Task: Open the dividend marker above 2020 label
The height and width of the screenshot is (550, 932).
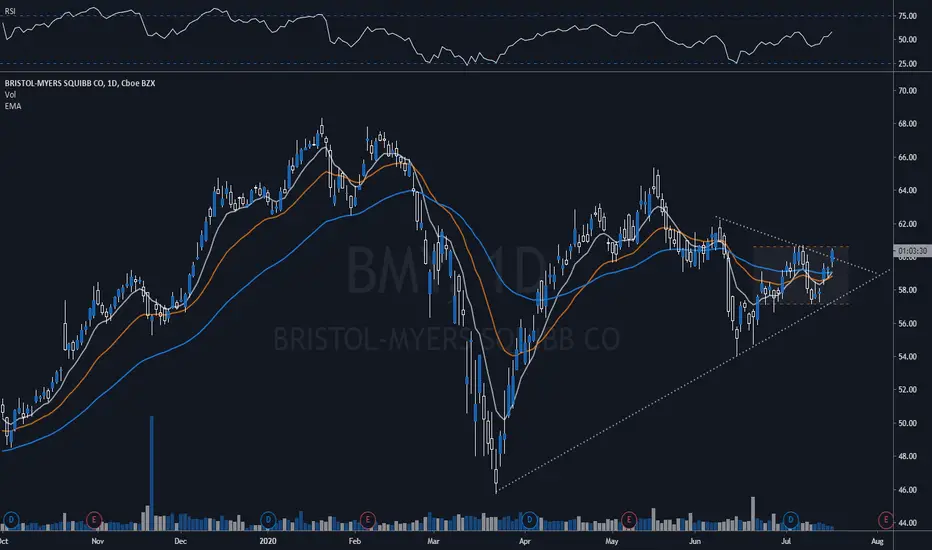Action: (268, 520)
